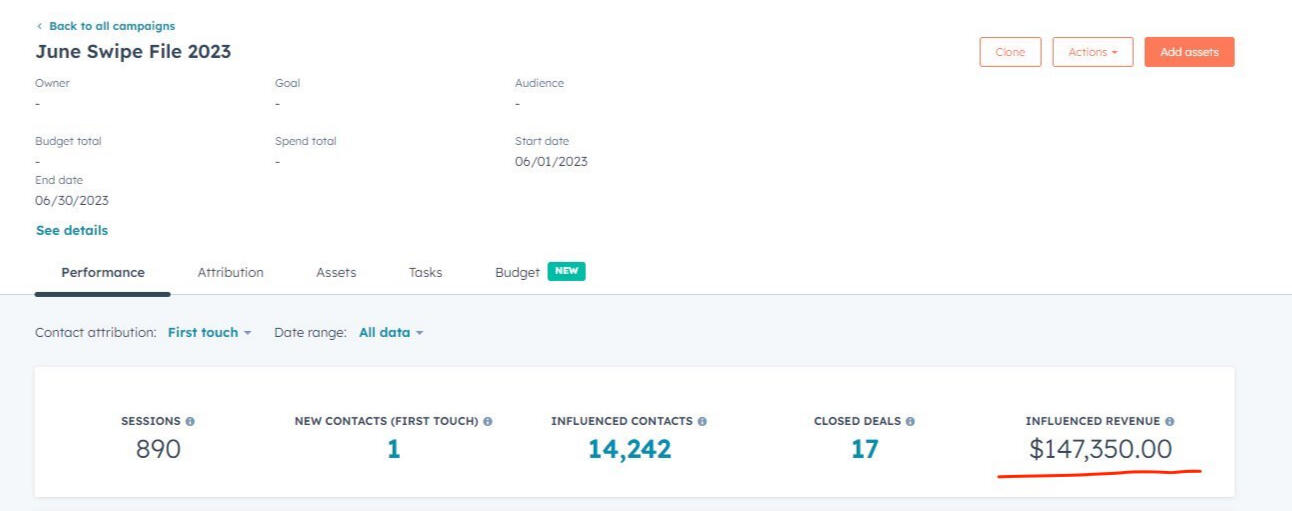Image resolution: width=1292 pixels, height=511 pixels.
Task: Switch to the Attribution tab
Action: click(x=230, y=273)
